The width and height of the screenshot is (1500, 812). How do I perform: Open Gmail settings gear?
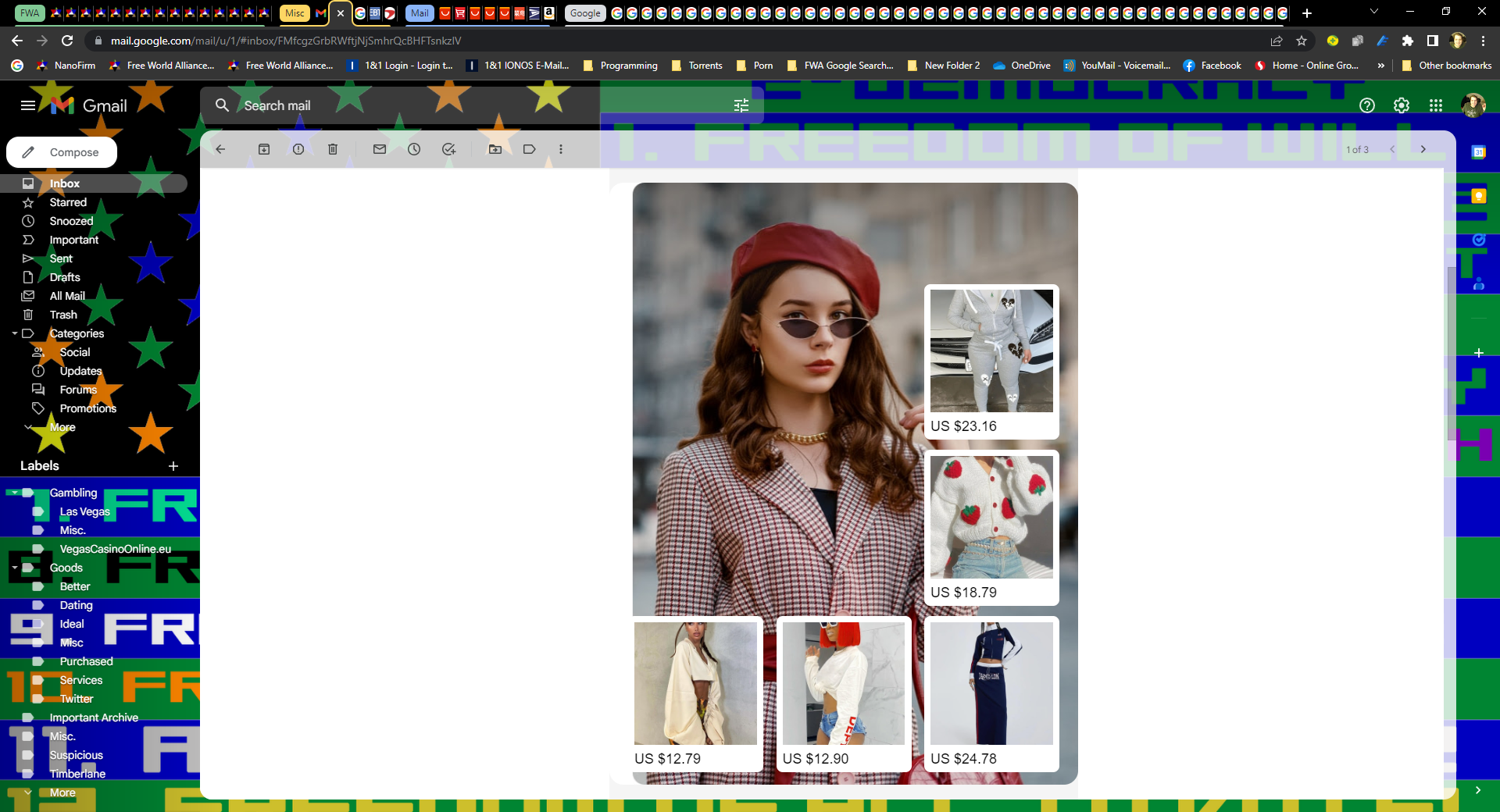click(1402, 105)
